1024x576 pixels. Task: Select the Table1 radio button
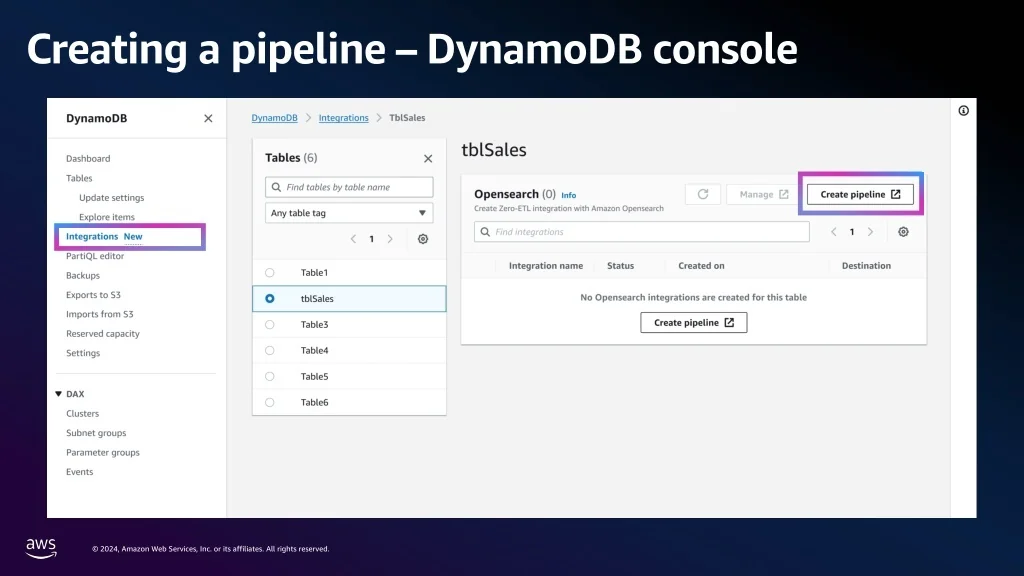point(270,273)
